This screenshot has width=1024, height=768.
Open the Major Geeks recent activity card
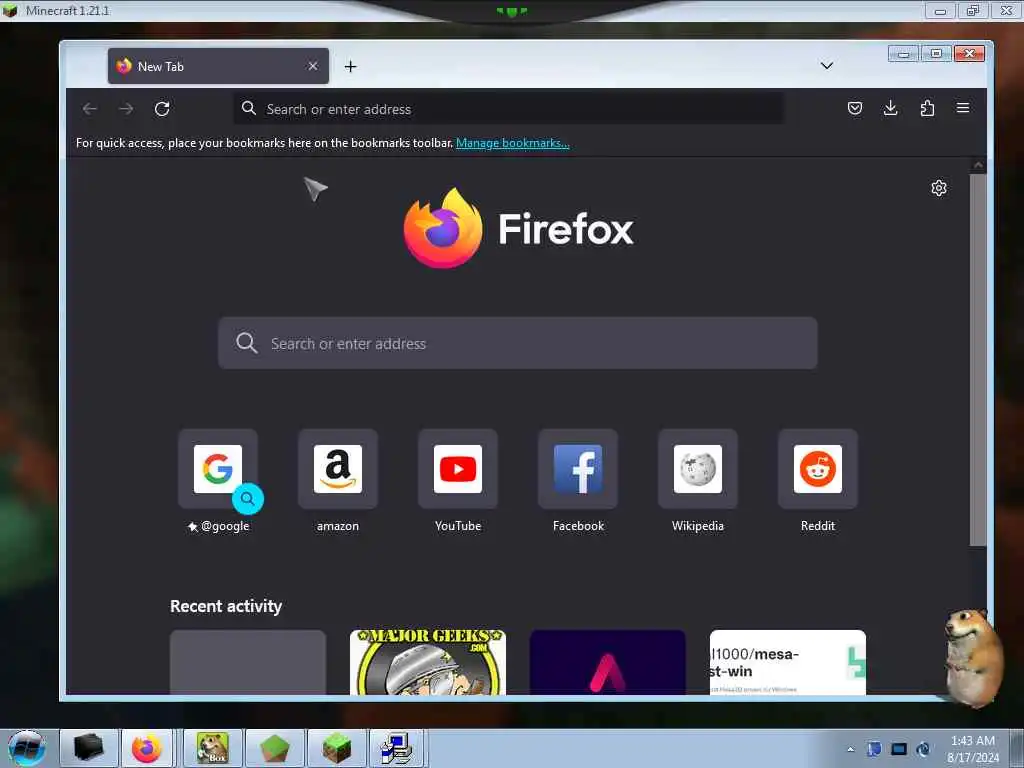click(428, 662)
